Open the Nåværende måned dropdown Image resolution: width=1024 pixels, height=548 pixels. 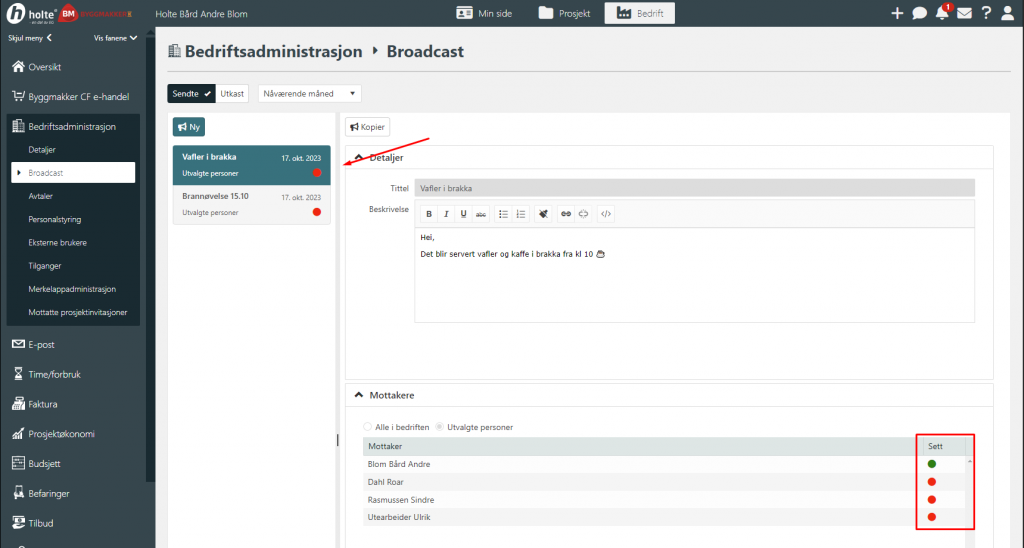click(309, 93)
